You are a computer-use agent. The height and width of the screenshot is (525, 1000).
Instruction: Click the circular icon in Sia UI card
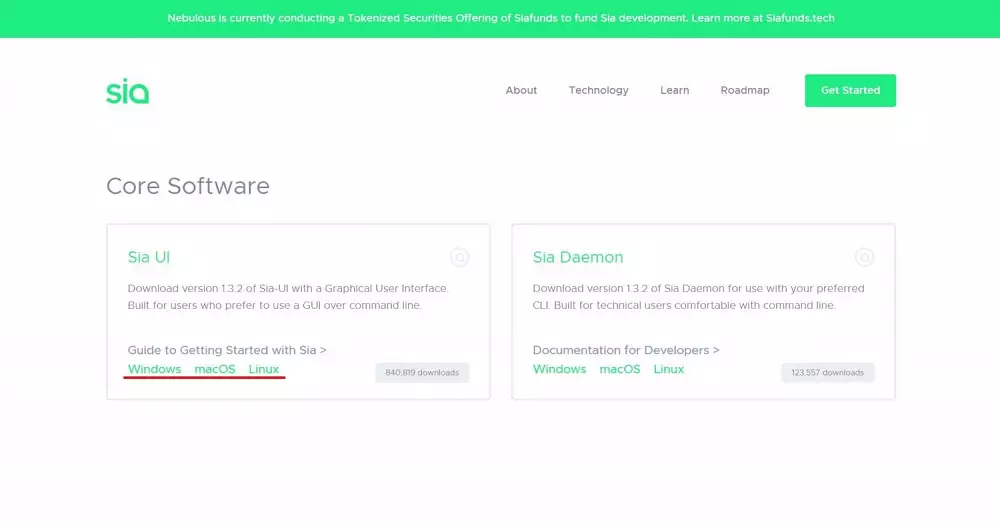click(x=459, y=258)
